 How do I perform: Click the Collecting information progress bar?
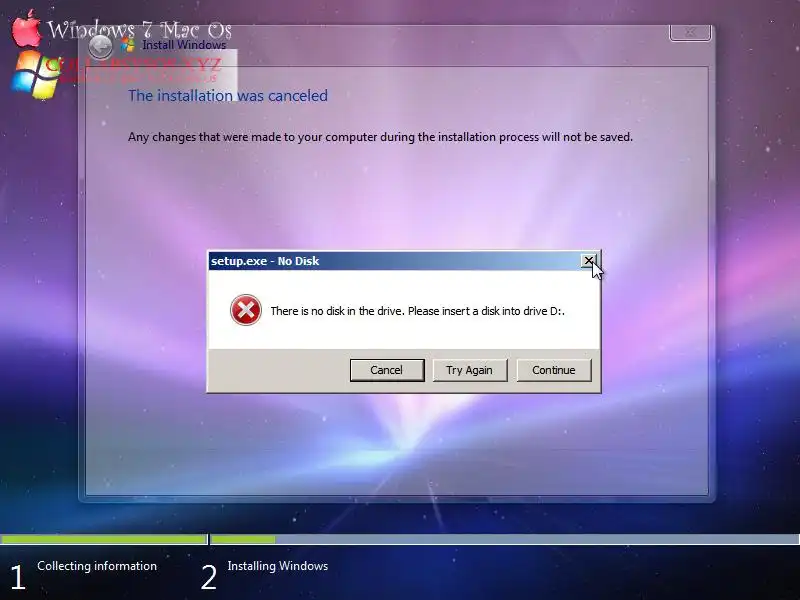(x=104, y=539)
